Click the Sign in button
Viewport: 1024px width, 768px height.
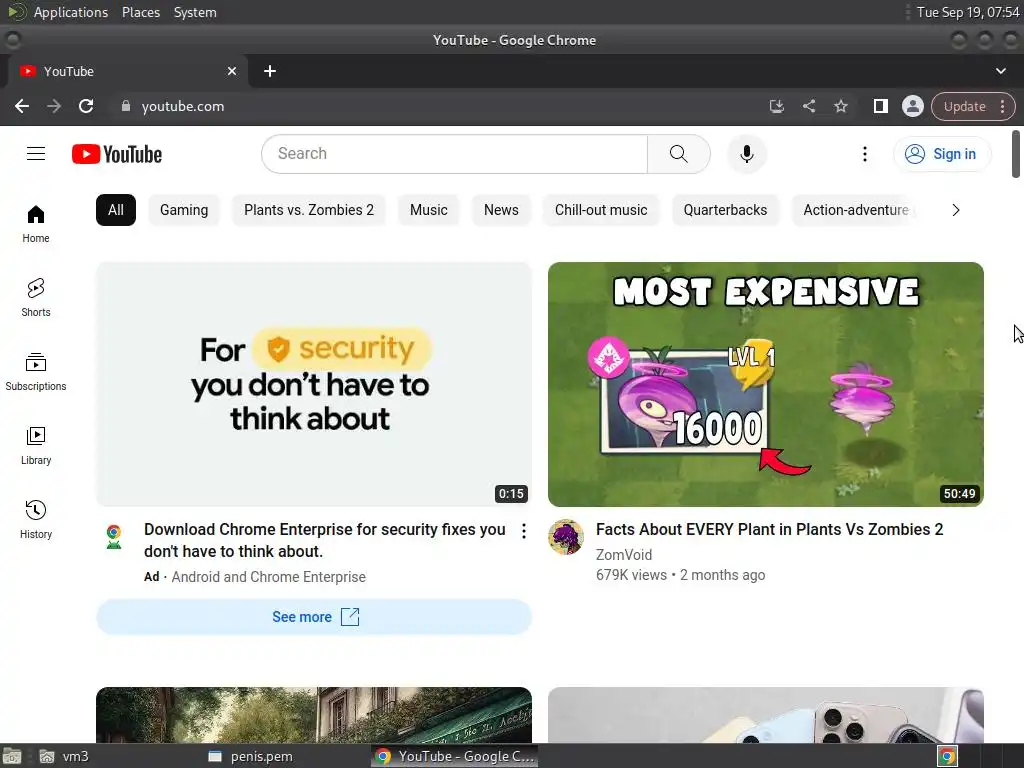click(942, 154)
